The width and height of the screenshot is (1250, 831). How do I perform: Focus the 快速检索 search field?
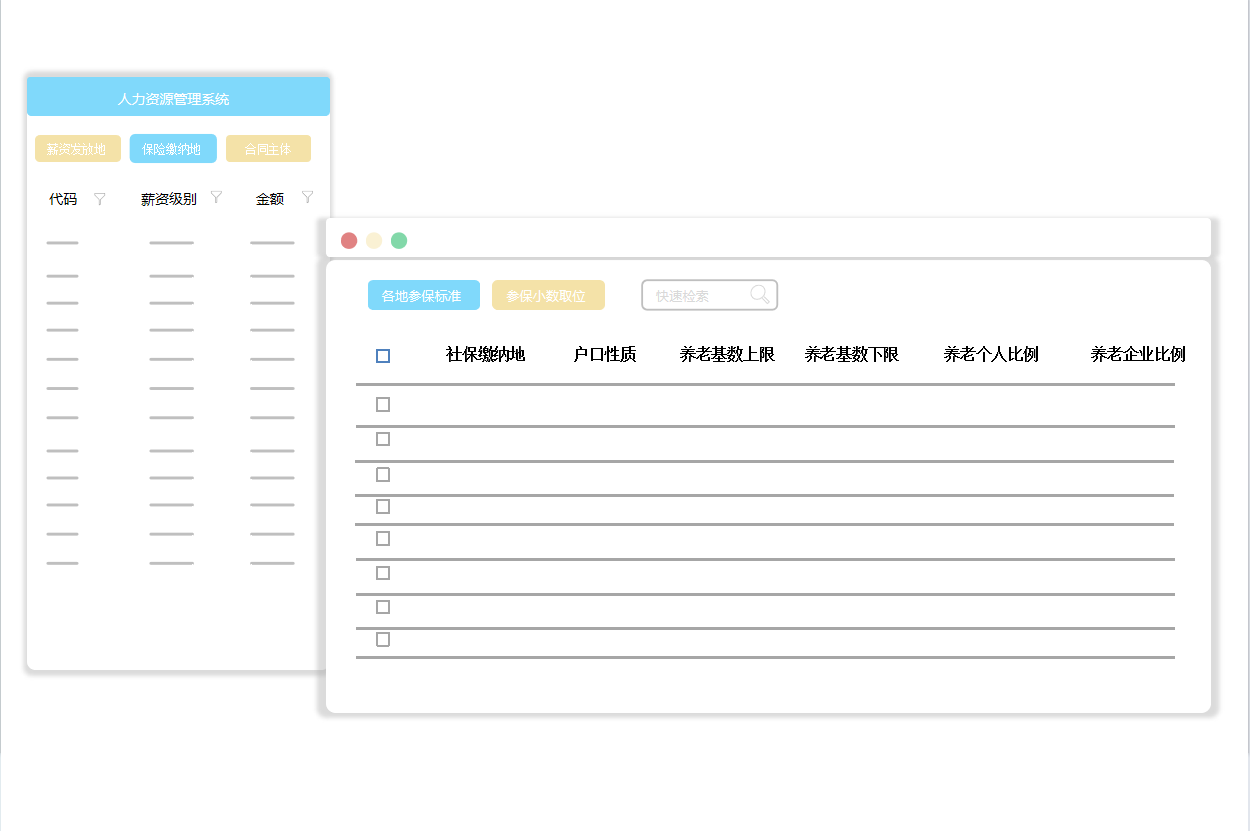click(x=709, y=295)
